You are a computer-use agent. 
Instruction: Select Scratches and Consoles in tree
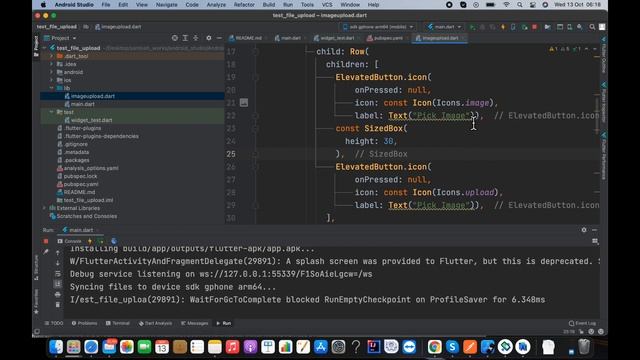87,216
